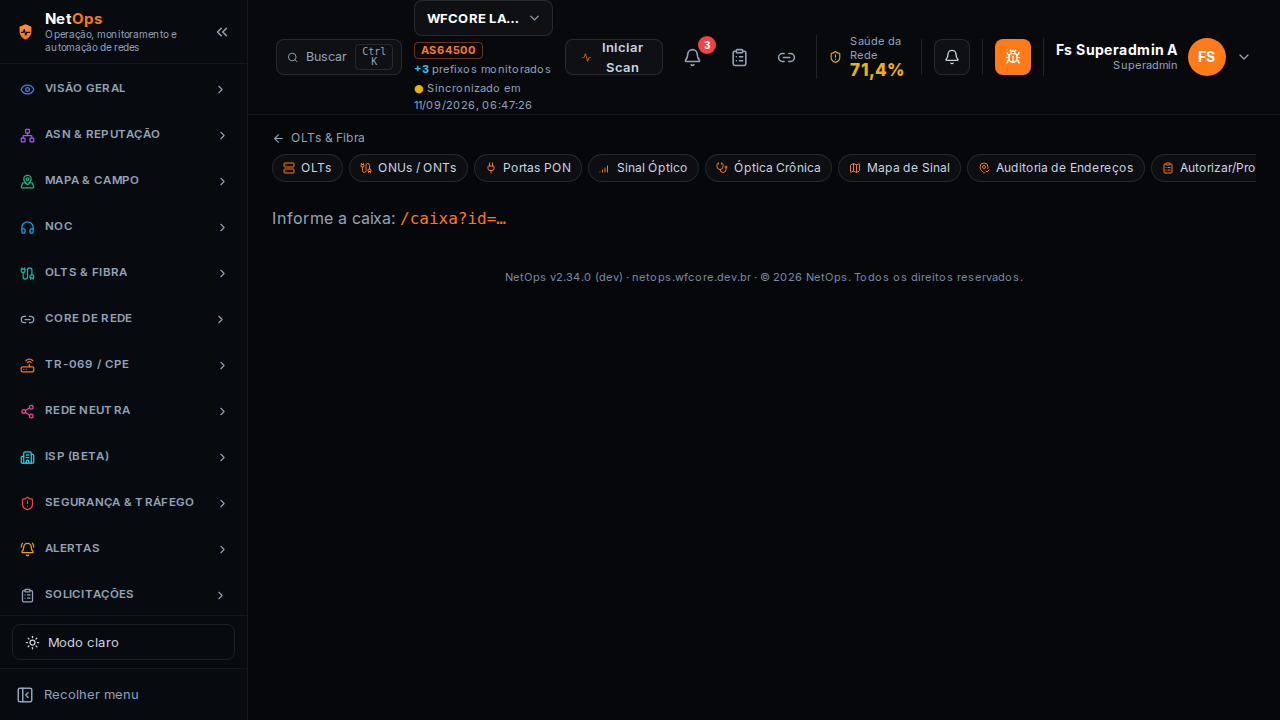Go back via OLTs & Fibra breadcrumb

(x=318, y=138)
